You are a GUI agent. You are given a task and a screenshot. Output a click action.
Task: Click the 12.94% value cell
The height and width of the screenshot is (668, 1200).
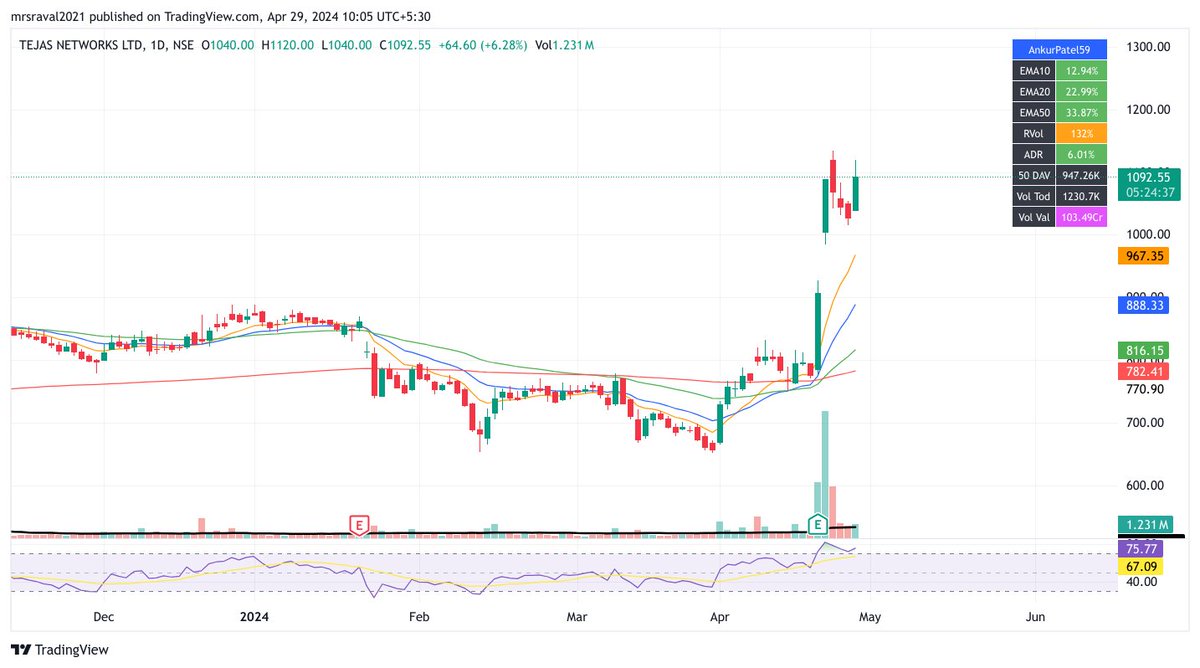click(x=1082, y=70)
